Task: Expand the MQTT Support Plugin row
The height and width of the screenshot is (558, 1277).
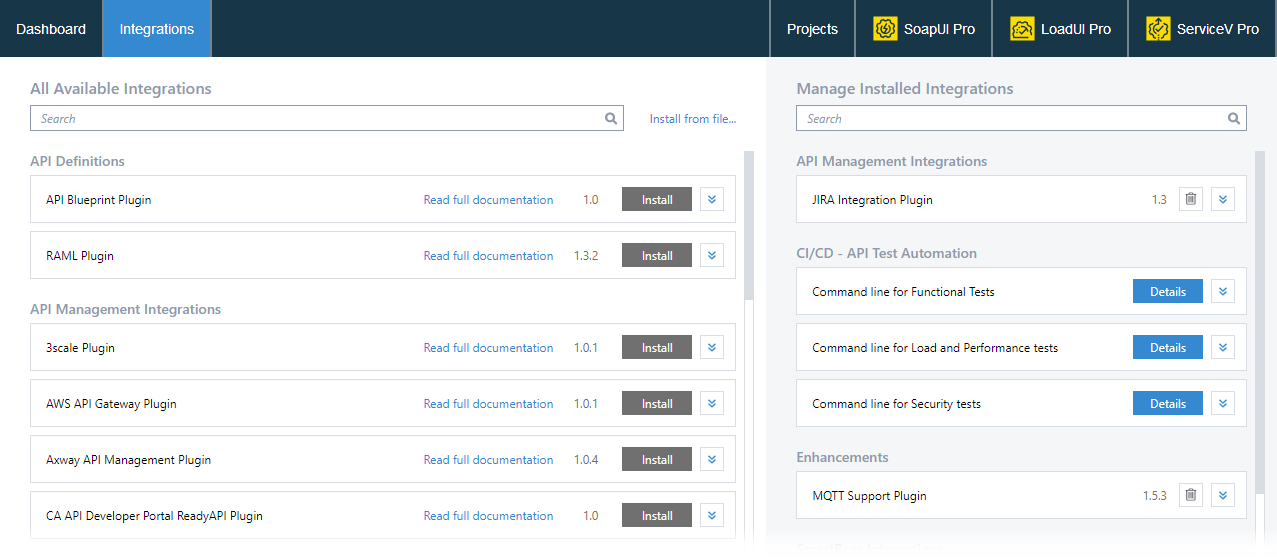Action: (1222, 495)
